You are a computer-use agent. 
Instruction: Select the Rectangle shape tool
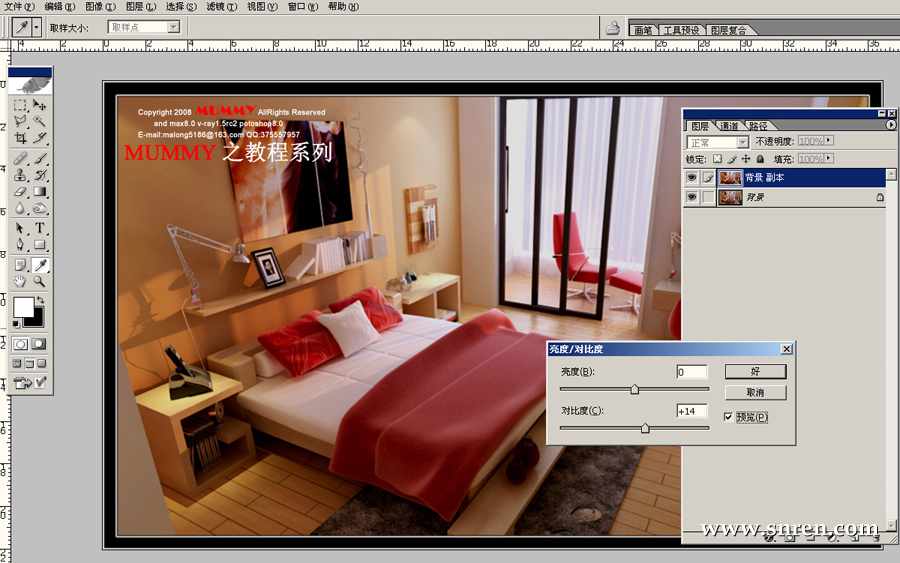click(x=39, y=245)
